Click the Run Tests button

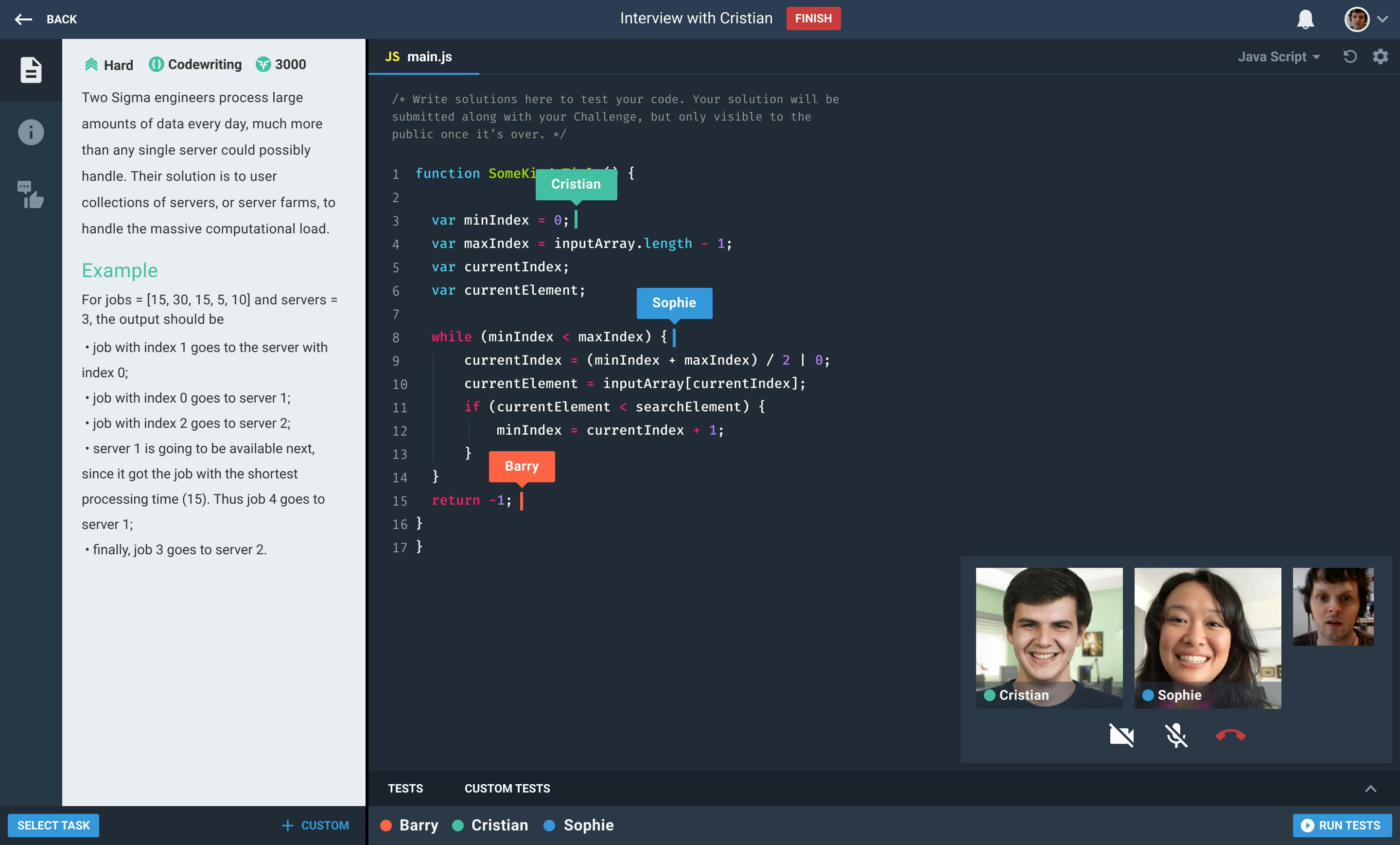coord(1342,825)
